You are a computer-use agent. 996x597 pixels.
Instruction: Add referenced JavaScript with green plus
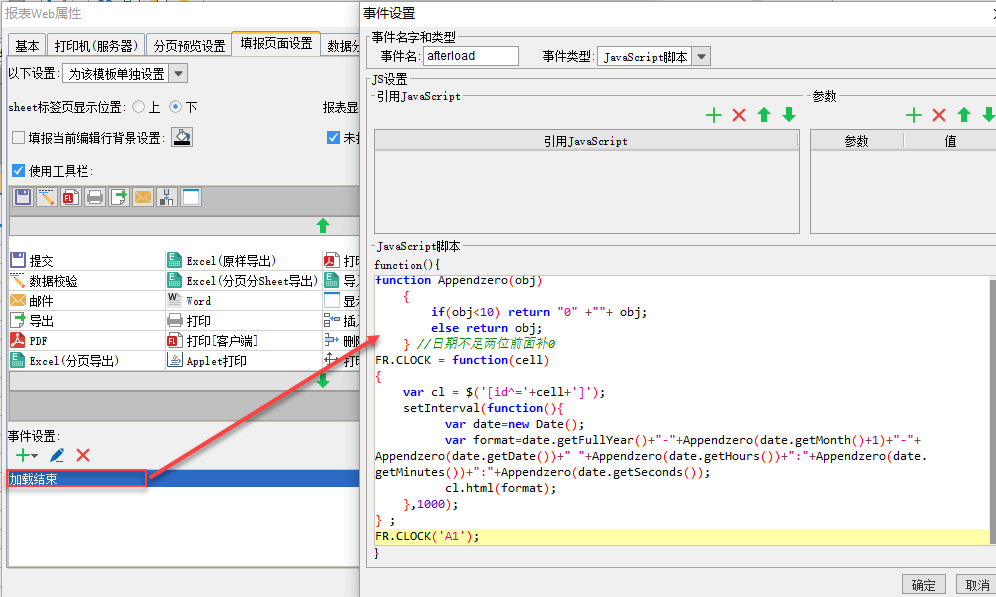tap(714, 115)
